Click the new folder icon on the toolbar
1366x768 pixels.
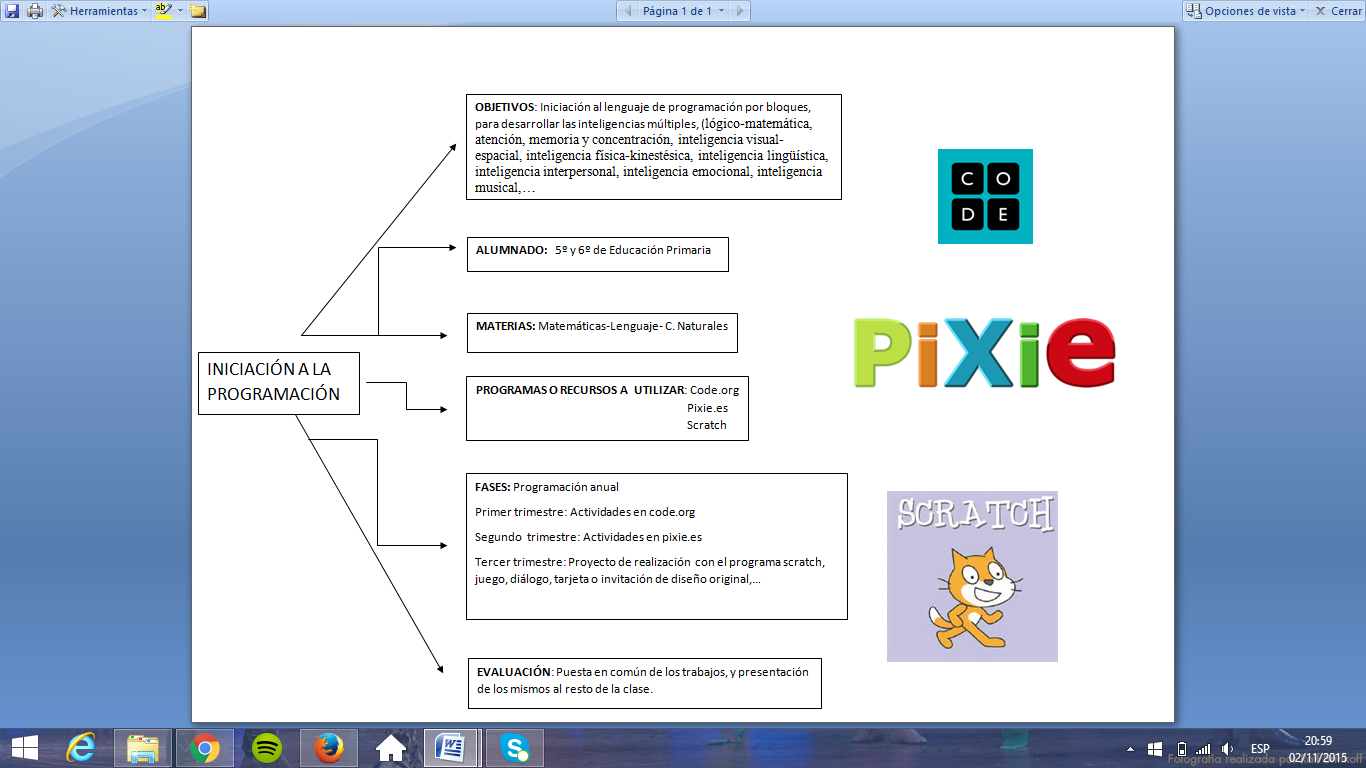[x=198, y=11]
